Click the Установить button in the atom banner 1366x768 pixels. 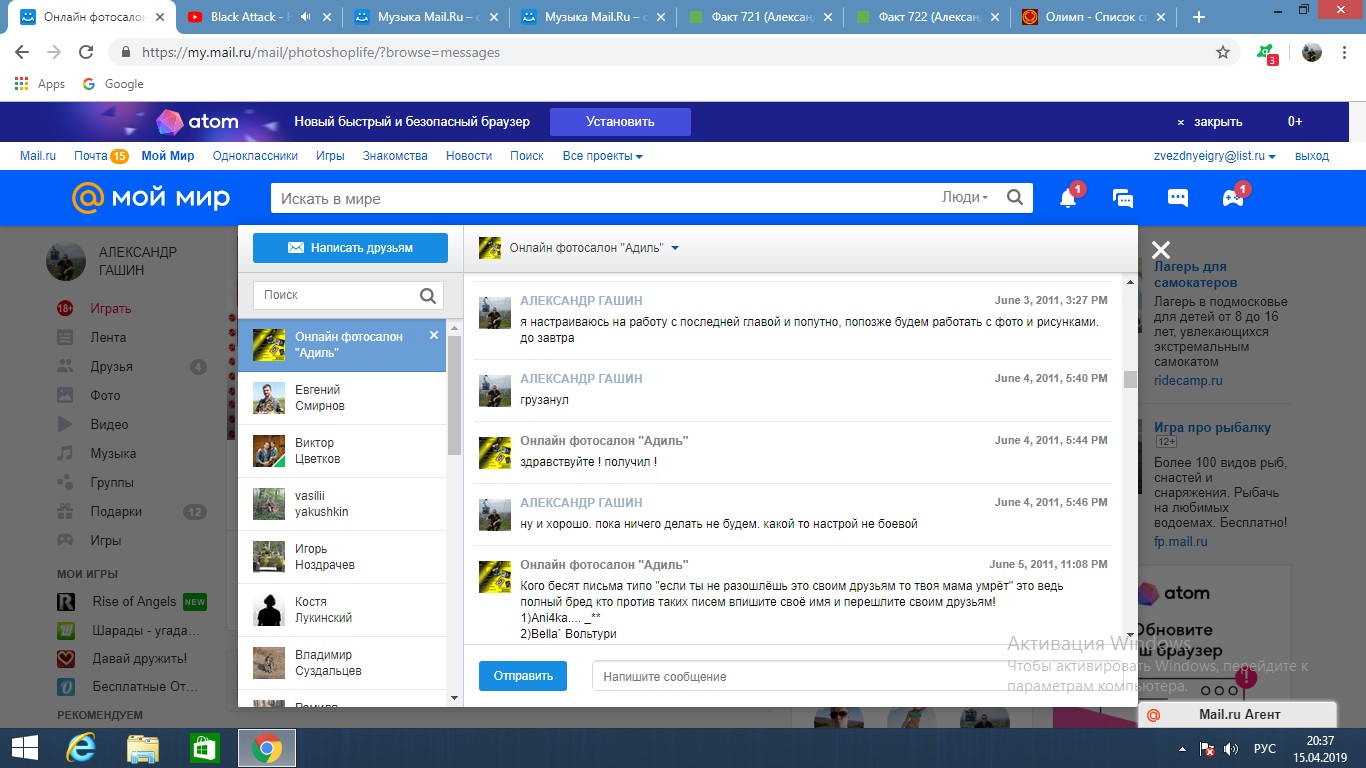point(620,122)
